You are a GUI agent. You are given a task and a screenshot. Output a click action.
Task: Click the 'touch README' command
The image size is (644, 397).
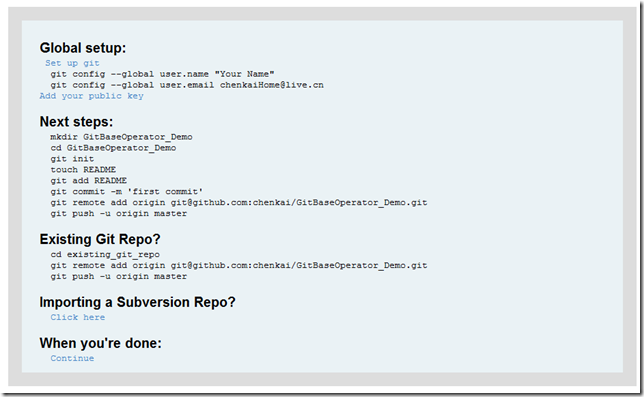click(x=83, y=170)
